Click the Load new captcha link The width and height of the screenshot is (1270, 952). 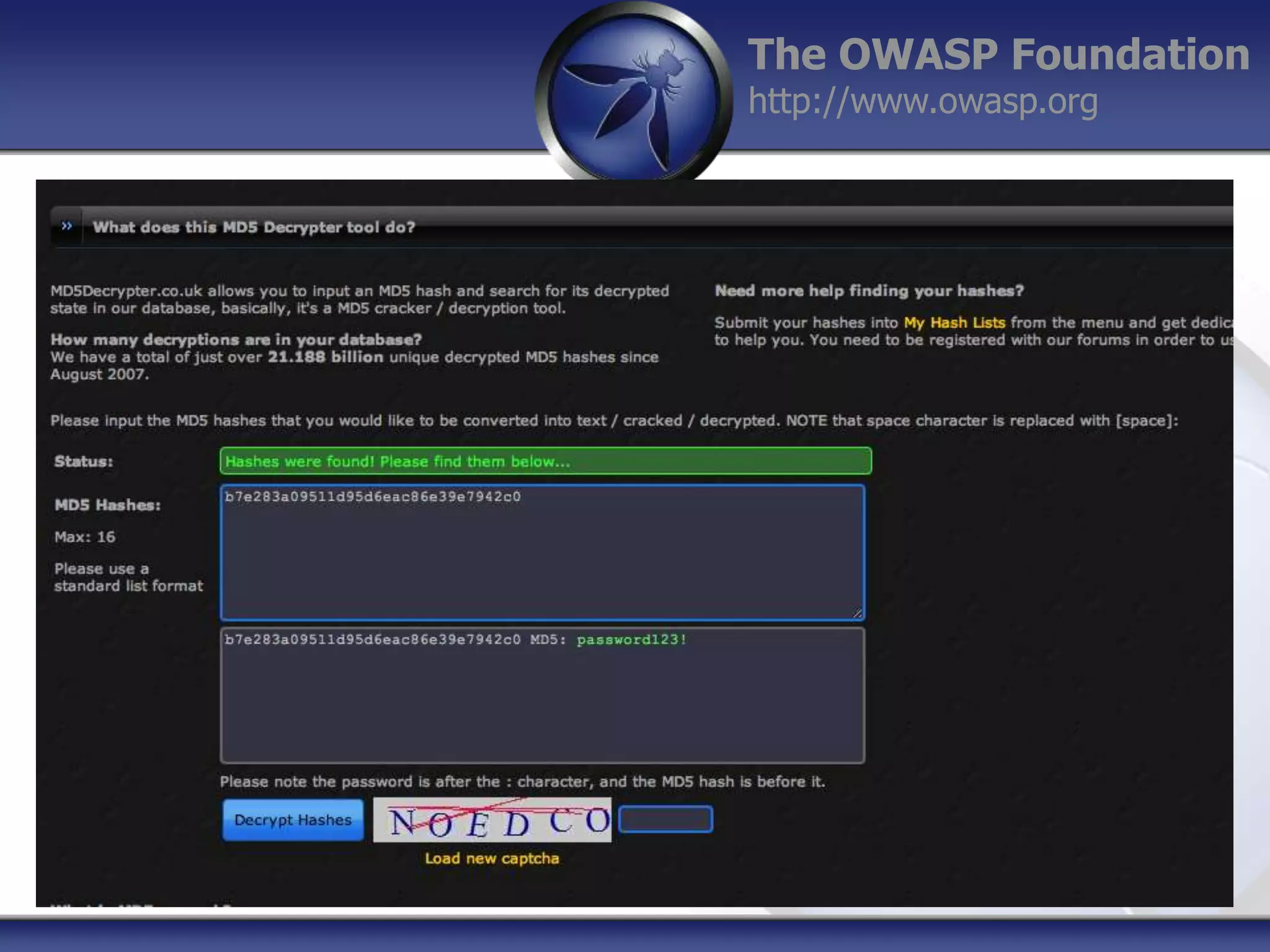pyautogui.click(x=492, y=858)
